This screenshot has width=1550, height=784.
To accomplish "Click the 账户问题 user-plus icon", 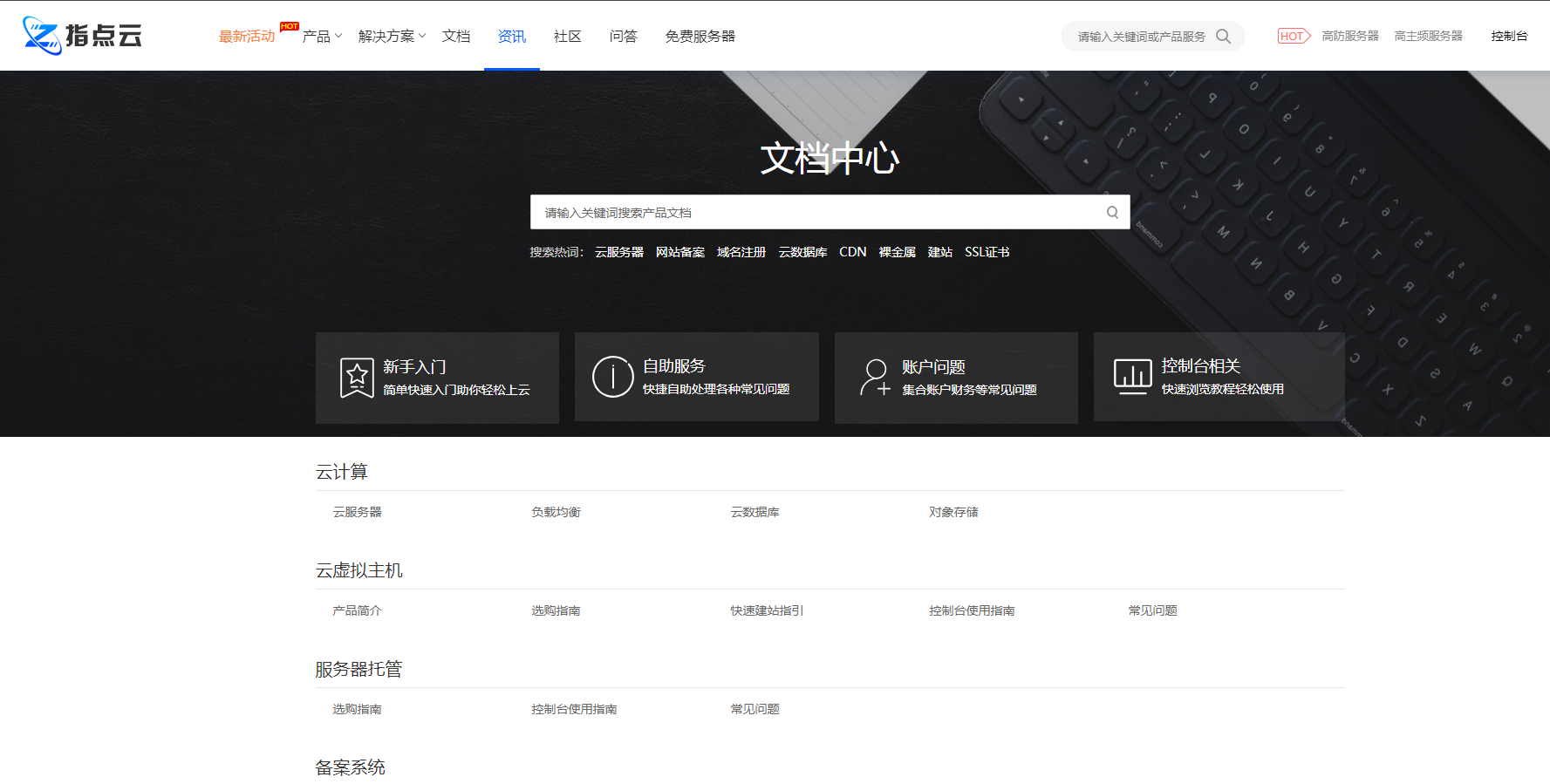I will pos(874,378).
